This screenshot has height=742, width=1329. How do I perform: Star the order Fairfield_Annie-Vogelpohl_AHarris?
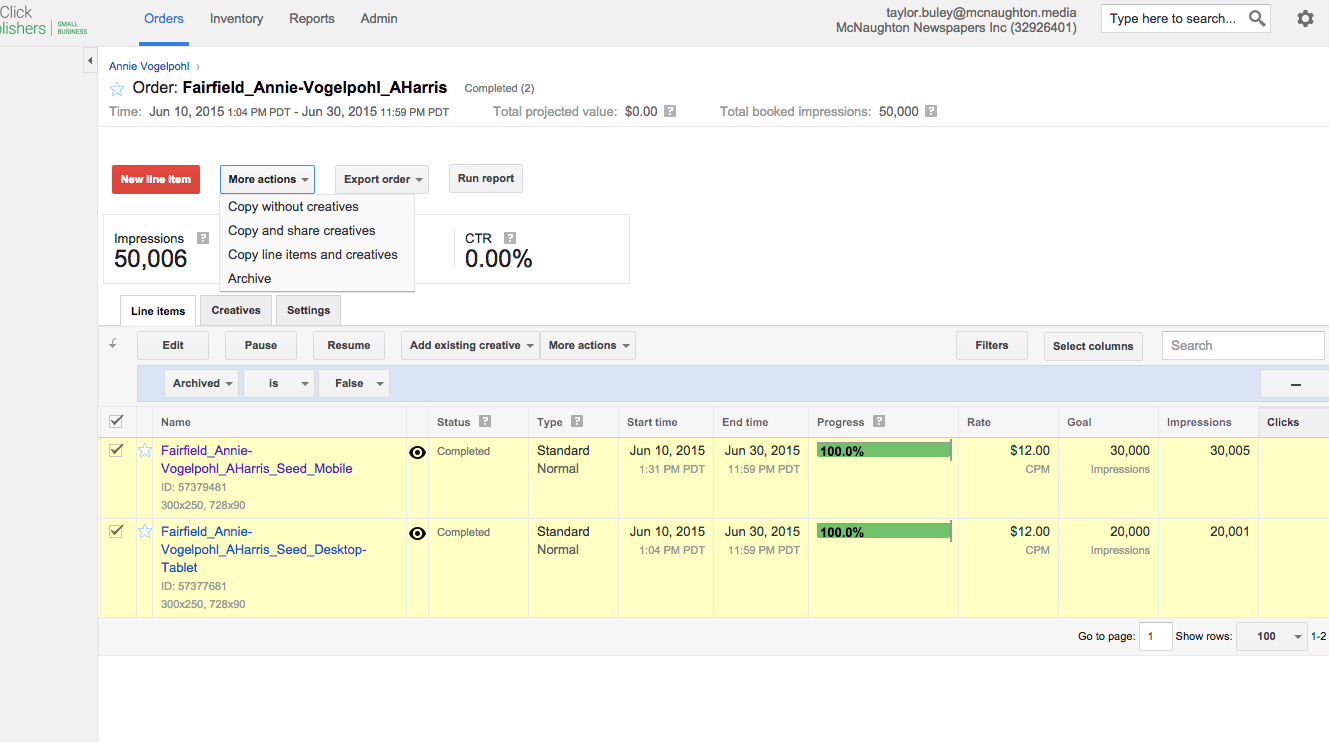(x=117, y=89)
